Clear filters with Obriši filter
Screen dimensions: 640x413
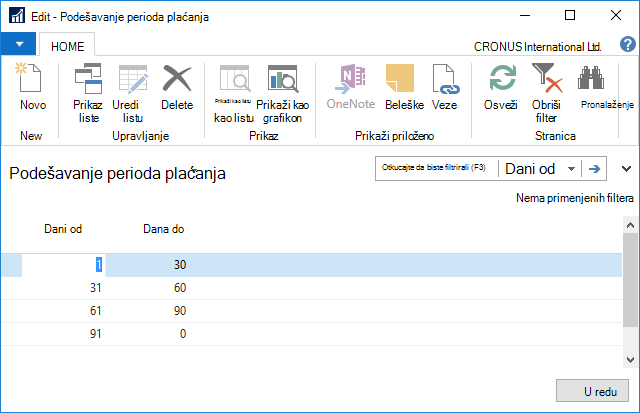point(547,78)
